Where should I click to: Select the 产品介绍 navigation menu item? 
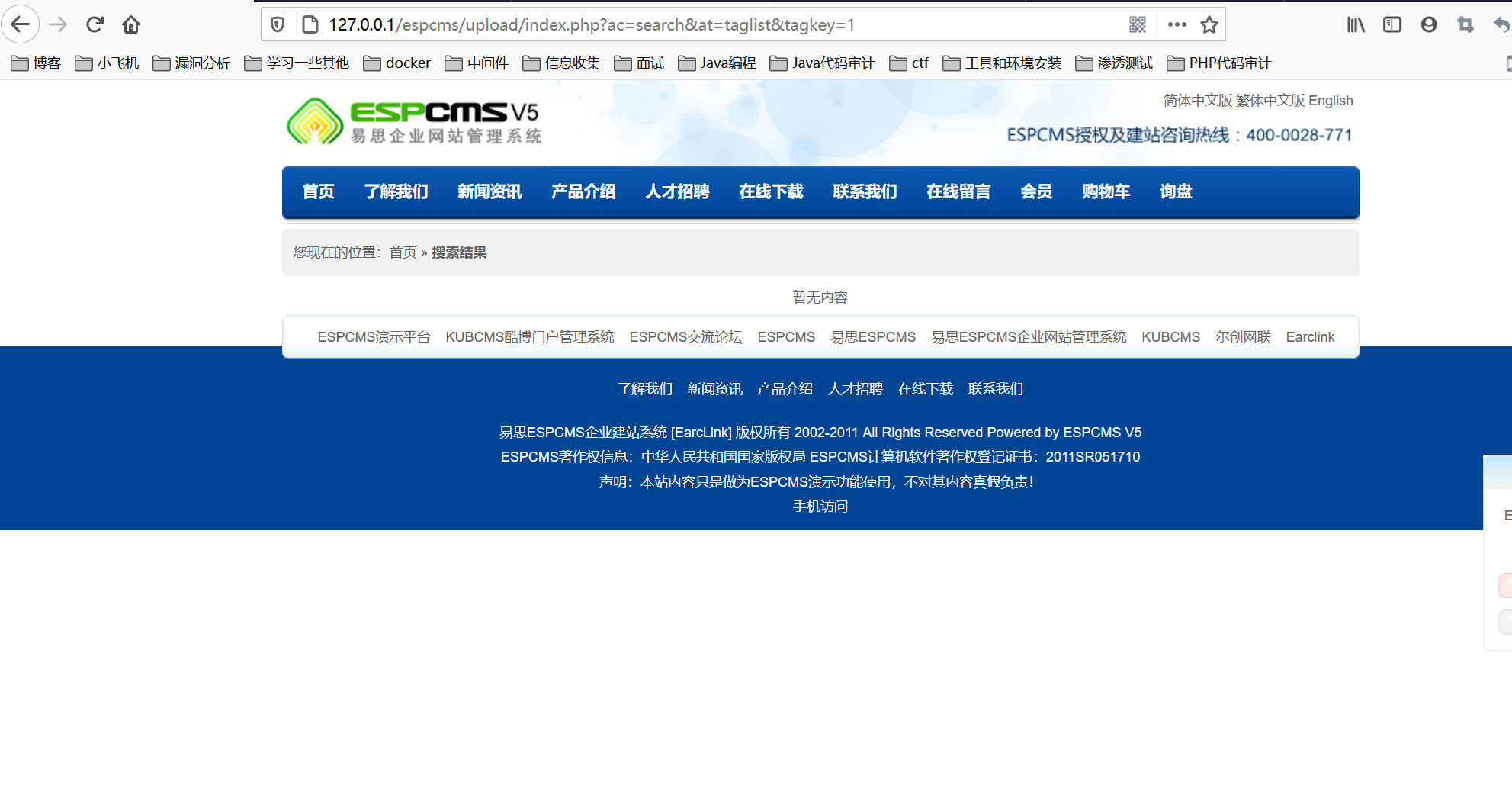583,192
